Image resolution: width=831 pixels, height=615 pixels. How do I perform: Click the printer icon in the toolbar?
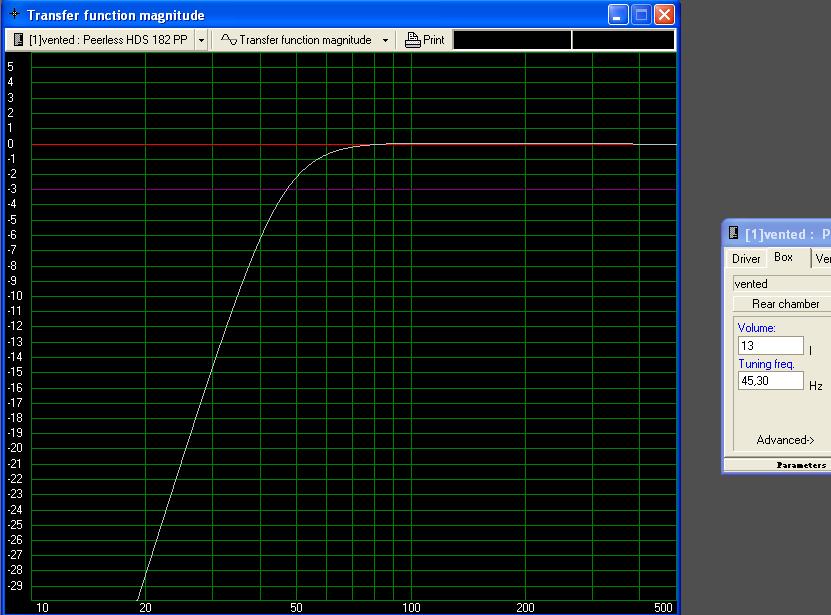click(x=412, y=40)
